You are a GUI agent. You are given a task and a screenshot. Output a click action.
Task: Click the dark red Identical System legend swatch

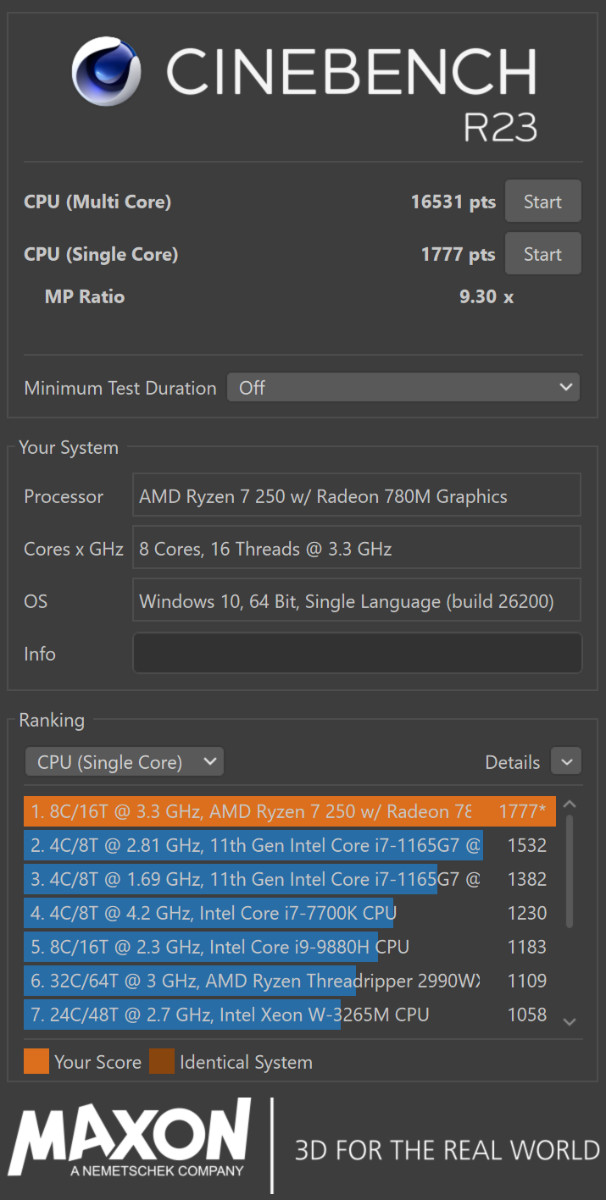[162, 1061]
